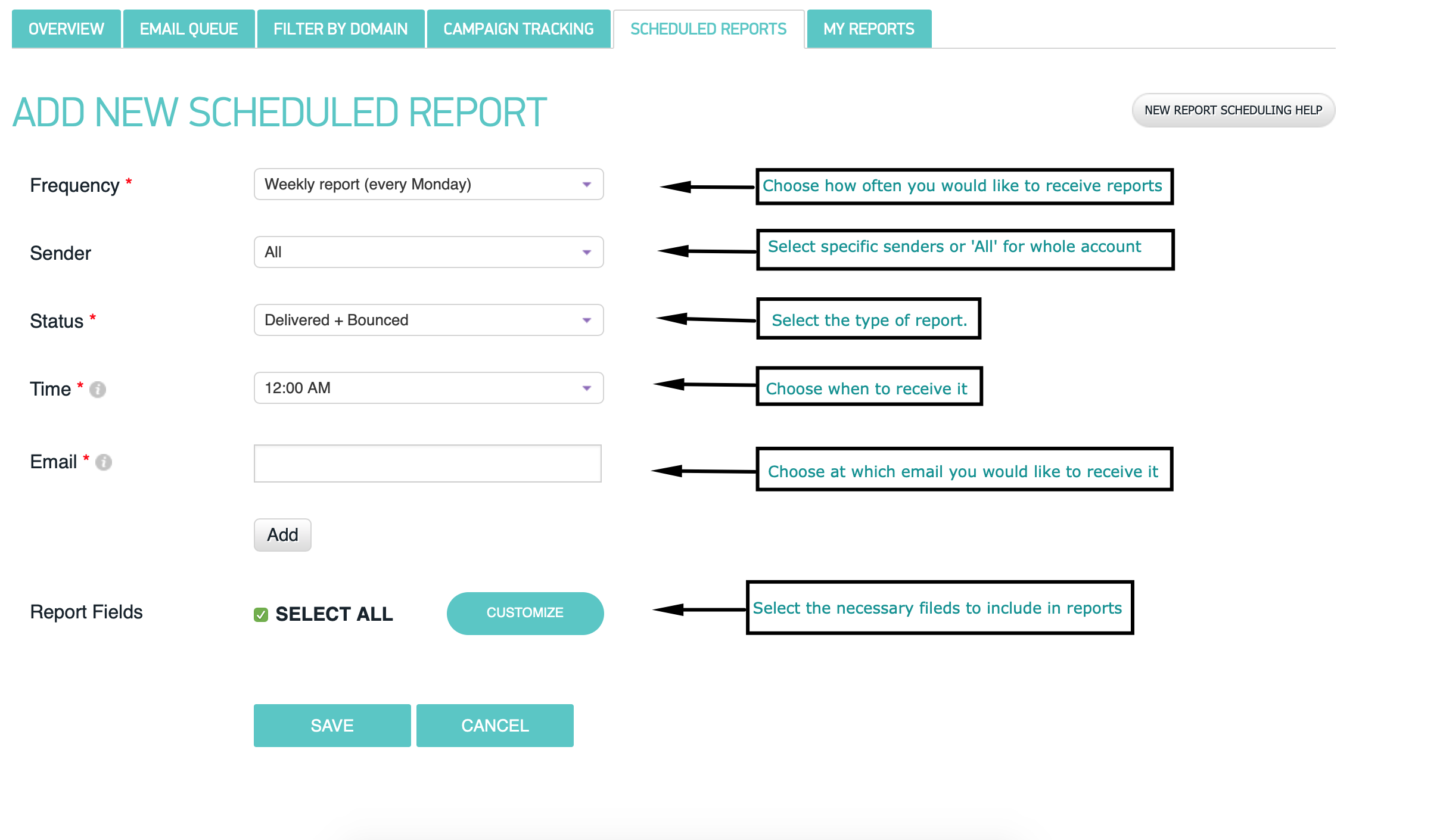Select the Scheduled Reports tab
This screenshot has width=1443, height=840.
click(708, 29)
